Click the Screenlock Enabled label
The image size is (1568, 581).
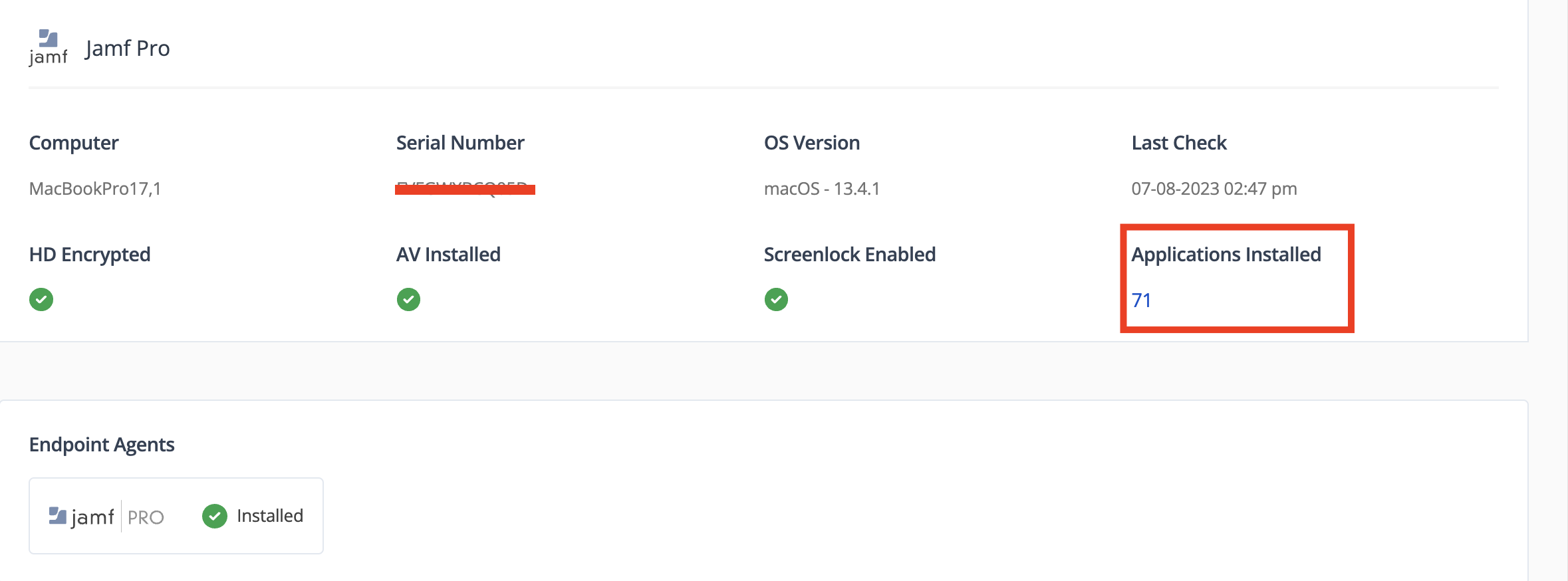(x=850, y=255)
